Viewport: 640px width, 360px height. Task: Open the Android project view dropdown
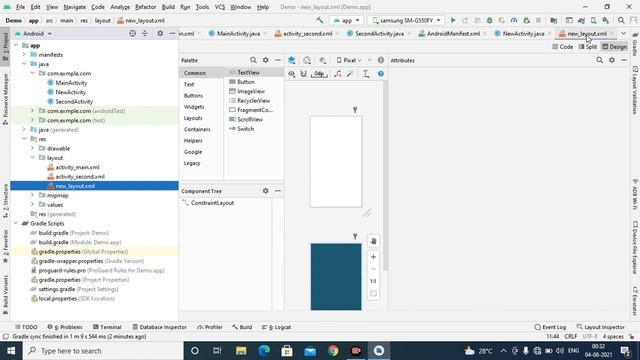click(x=33, y=33)
